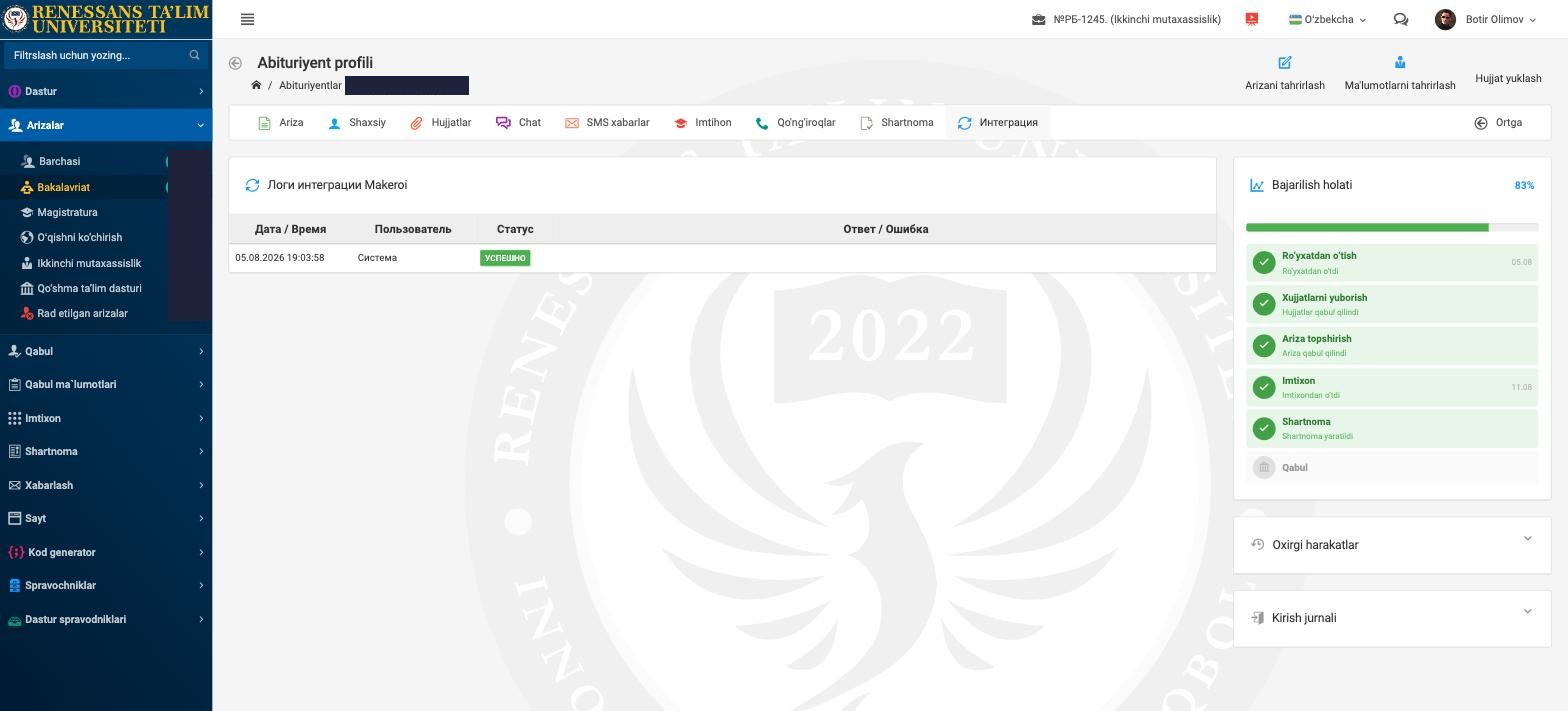
Task: Click Hujjat yuklash button
Action: point(1508,78)
